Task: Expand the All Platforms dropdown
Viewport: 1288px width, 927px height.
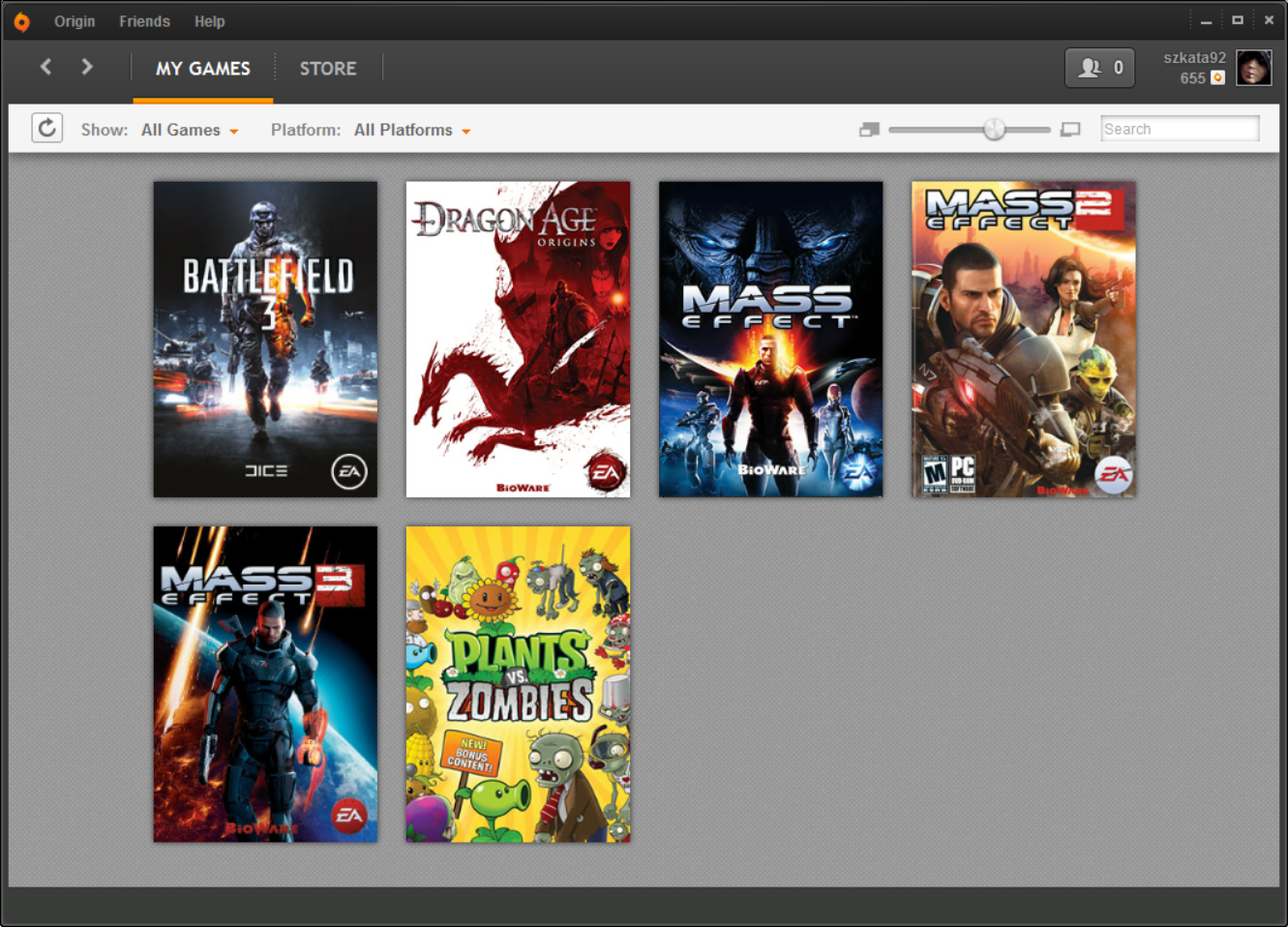Action: point(412,130)
